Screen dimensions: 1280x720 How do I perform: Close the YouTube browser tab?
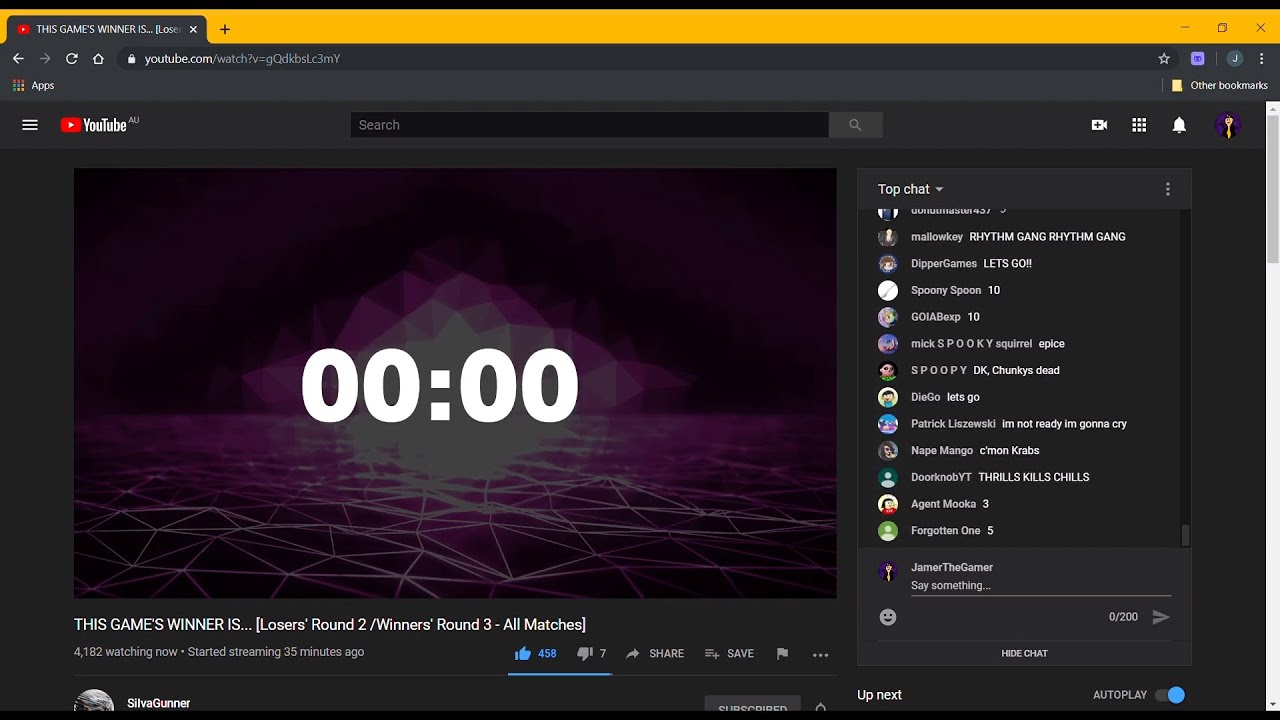(x=193, y=30)
